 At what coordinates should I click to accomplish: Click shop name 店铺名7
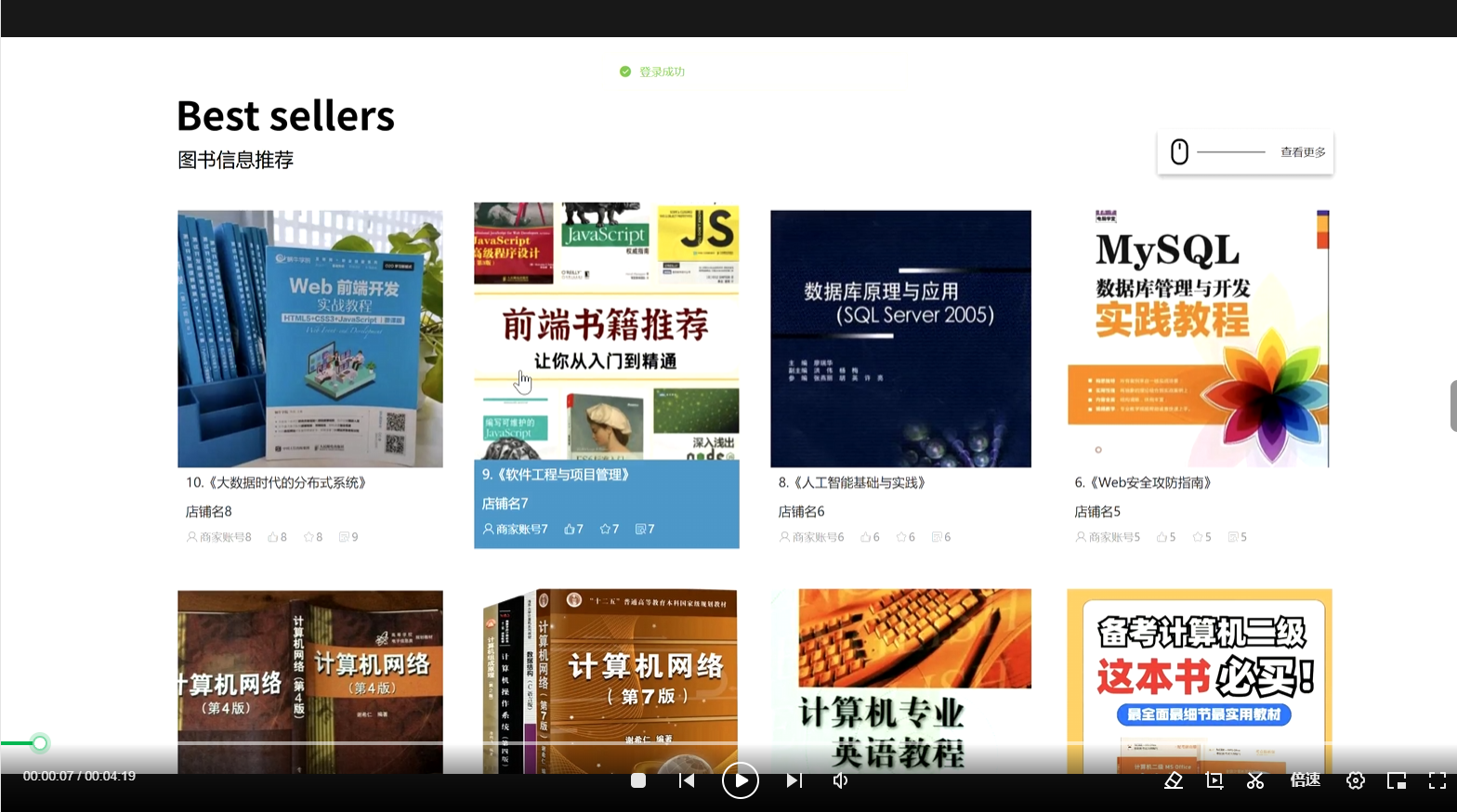[505, 504]
